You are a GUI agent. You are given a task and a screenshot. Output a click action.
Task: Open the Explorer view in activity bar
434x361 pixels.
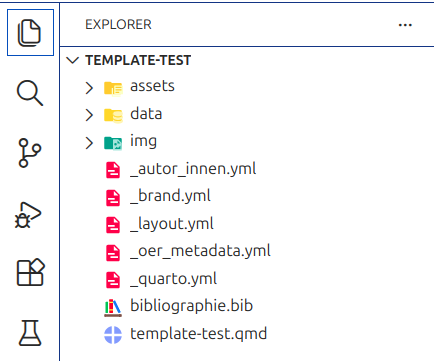30,33
